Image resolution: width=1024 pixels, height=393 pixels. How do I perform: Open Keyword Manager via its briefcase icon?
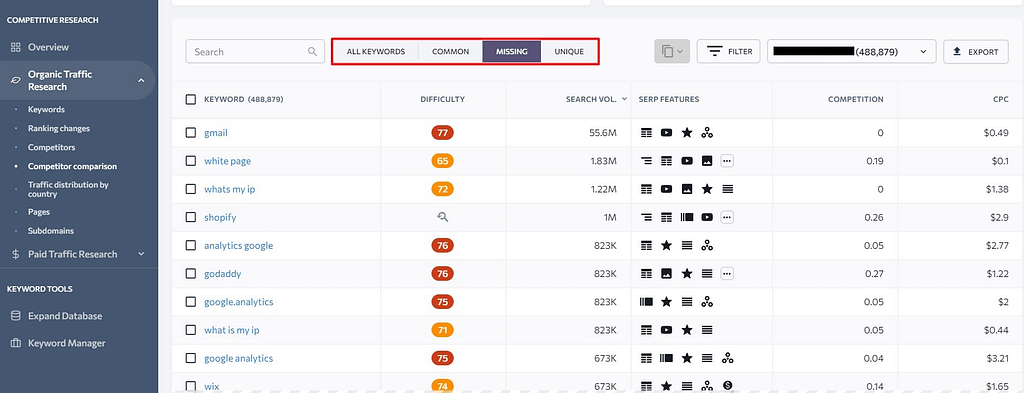coord(16,343)
